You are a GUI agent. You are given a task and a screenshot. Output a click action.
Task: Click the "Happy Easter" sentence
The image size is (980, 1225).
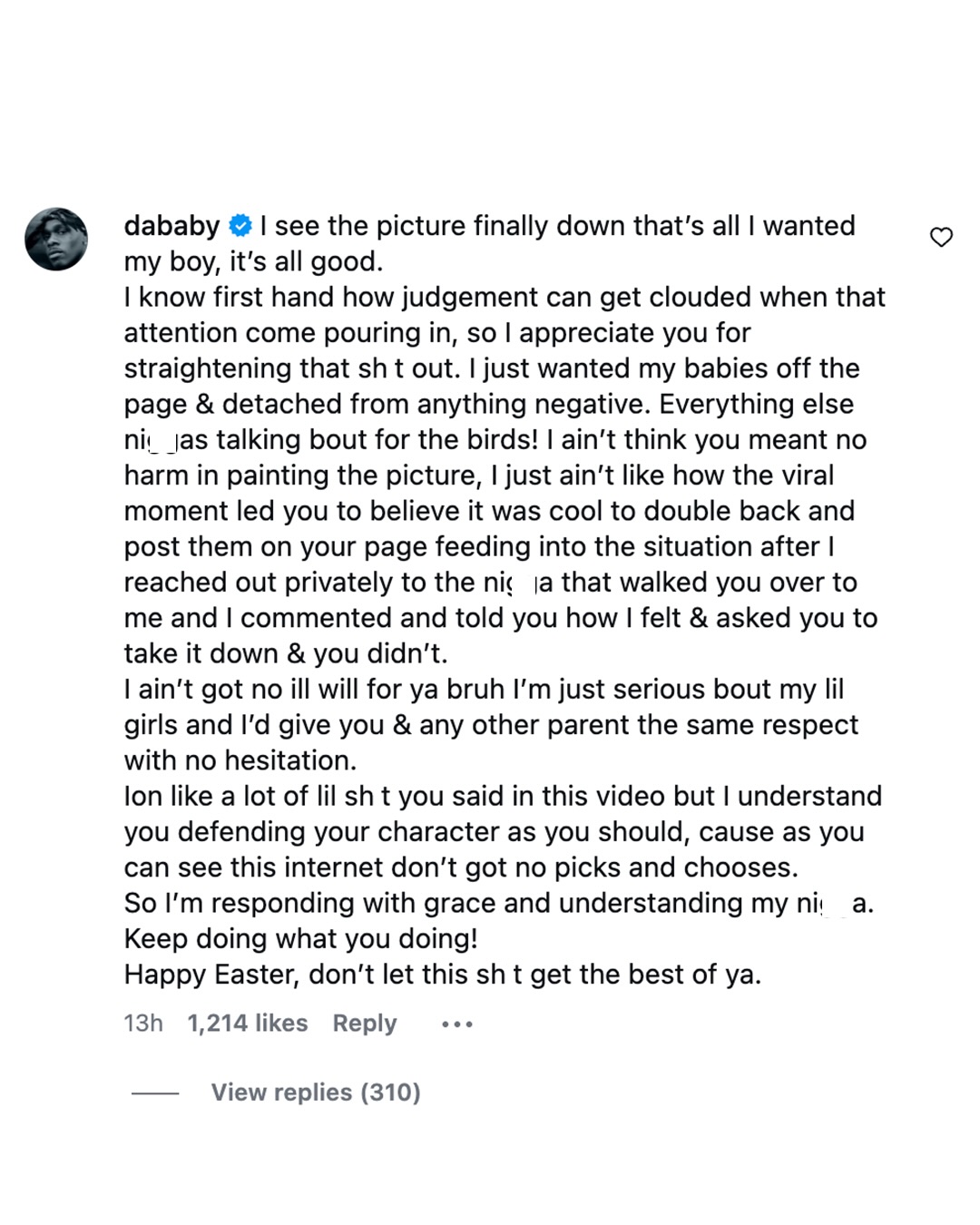[442, 975]
